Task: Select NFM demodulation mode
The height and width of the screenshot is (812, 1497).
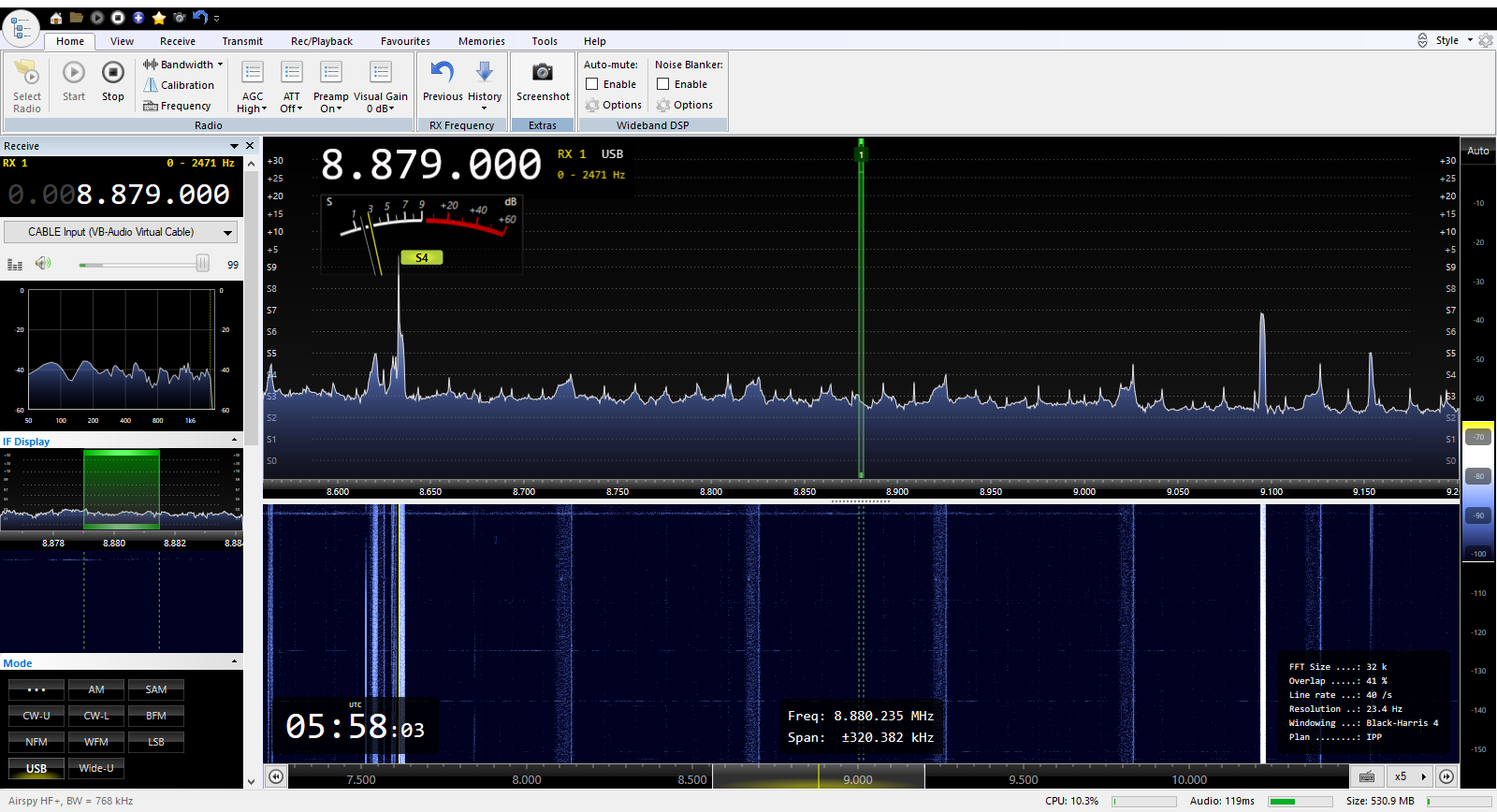Action: [x=36, y=742]
